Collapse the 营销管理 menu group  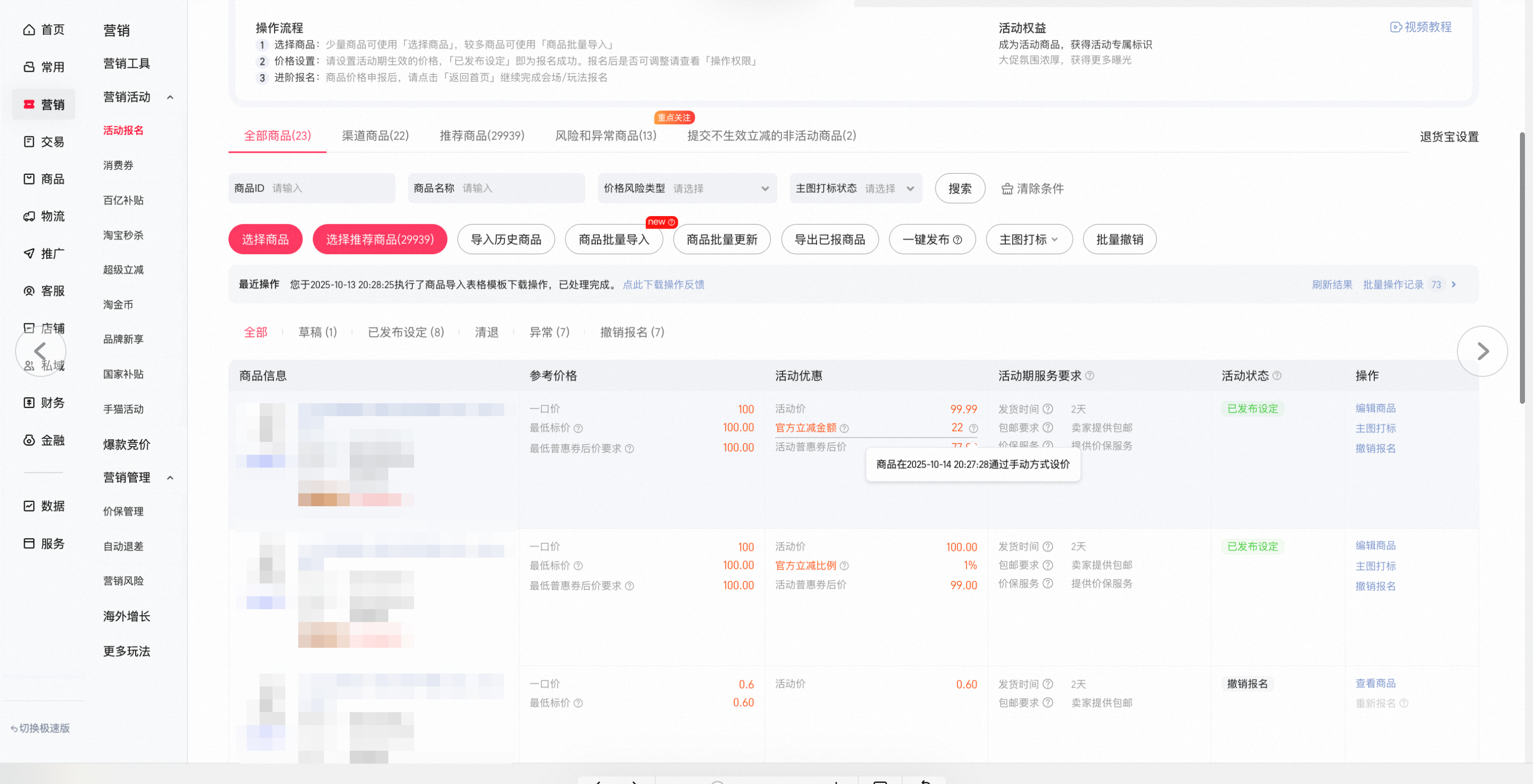(x=170, y=478)
